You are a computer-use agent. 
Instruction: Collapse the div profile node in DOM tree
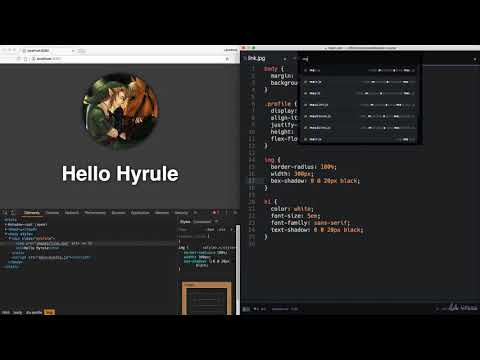[10, 239]
